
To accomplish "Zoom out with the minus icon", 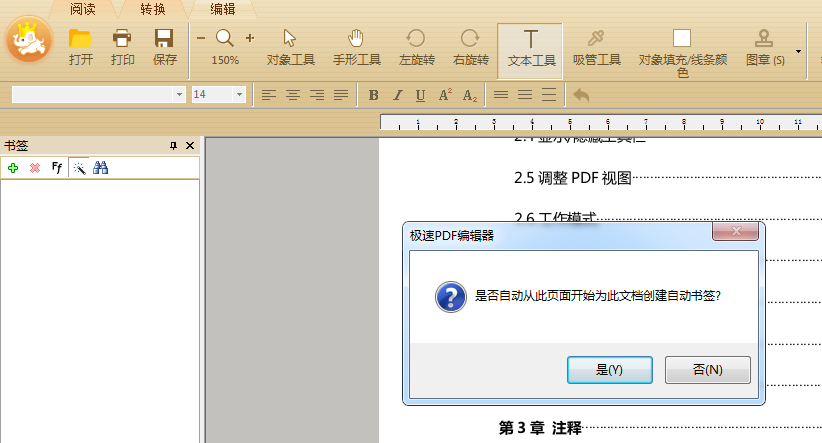I will (201, 38).
